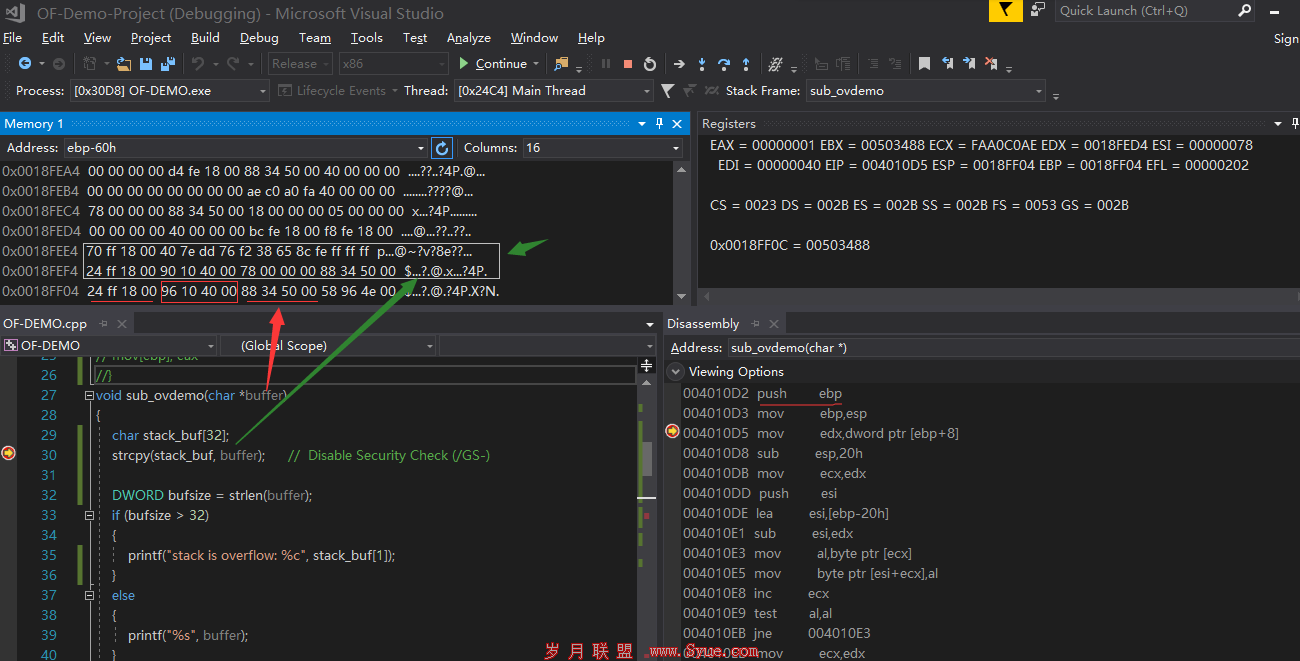Show Next Statement with the right arrow icon
The width and height of the screenshot is (1300, 661).
679,64
